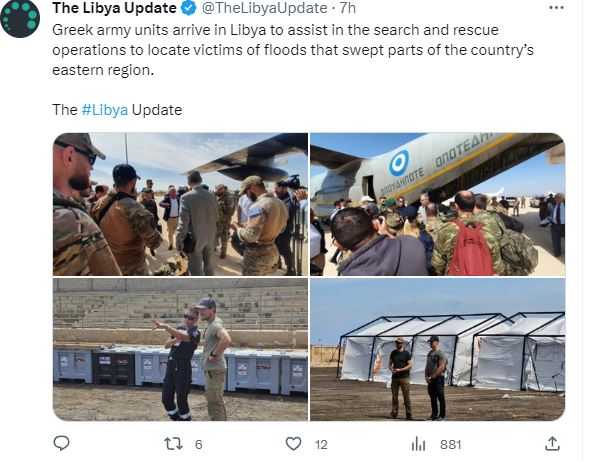Open the #Libya hashtag link
Image resolution: width=608 pixels, height=461 pixels.
(105, 110)
